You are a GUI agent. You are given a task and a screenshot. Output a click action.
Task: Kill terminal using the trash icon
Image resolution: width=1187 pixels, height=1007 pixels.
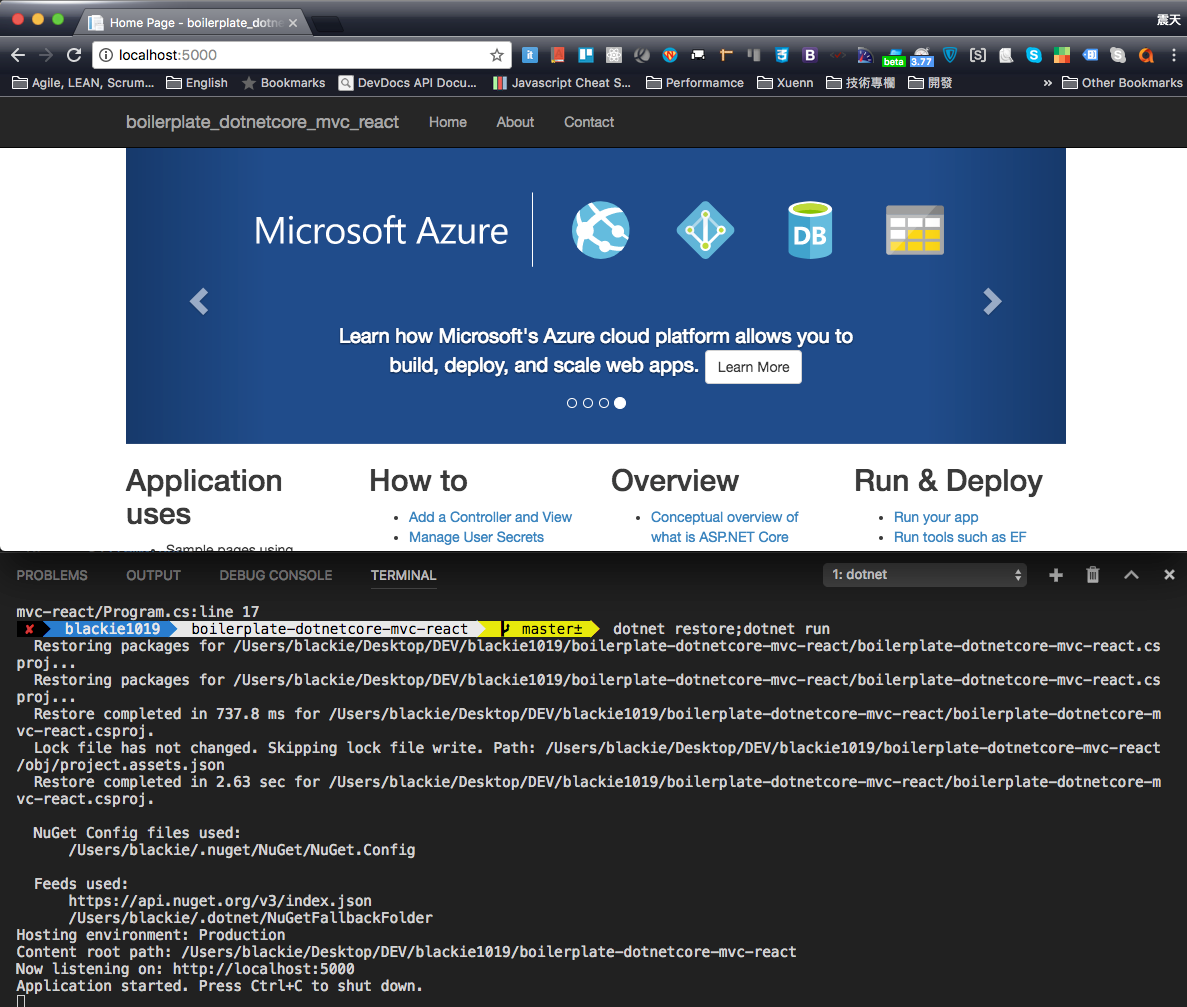[x=1093, y=575]
